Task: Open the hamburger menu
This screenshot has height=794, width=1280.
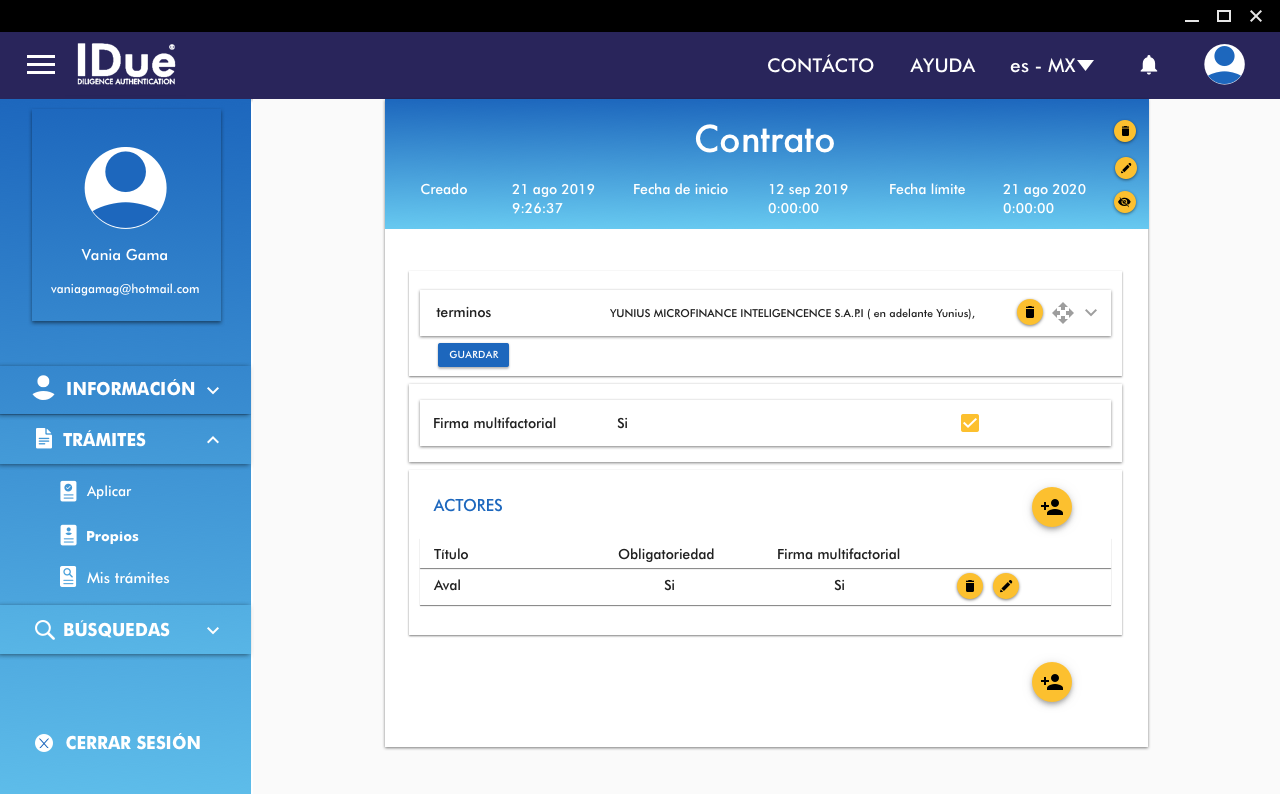Action: point(41,65)
